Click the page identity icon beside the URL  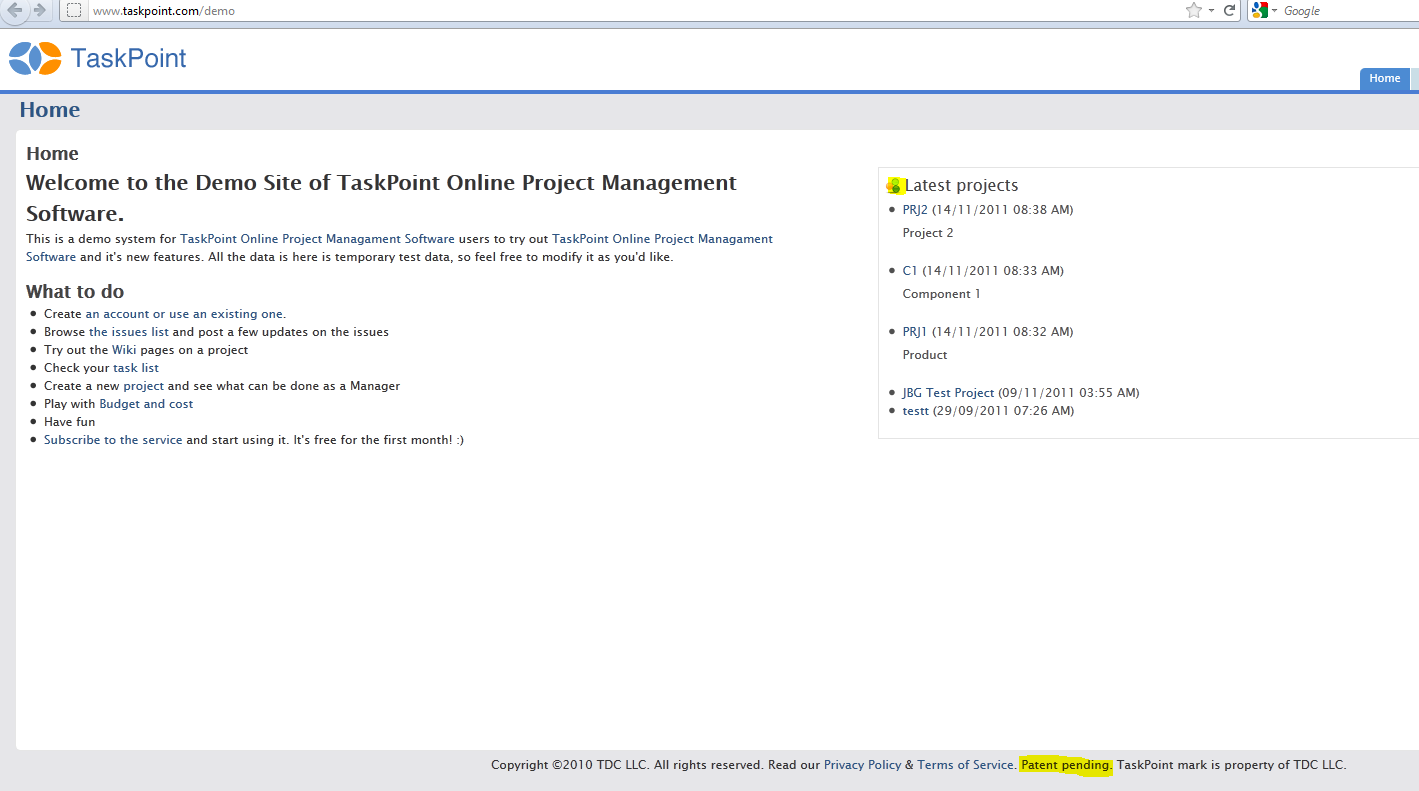point(74,10)
